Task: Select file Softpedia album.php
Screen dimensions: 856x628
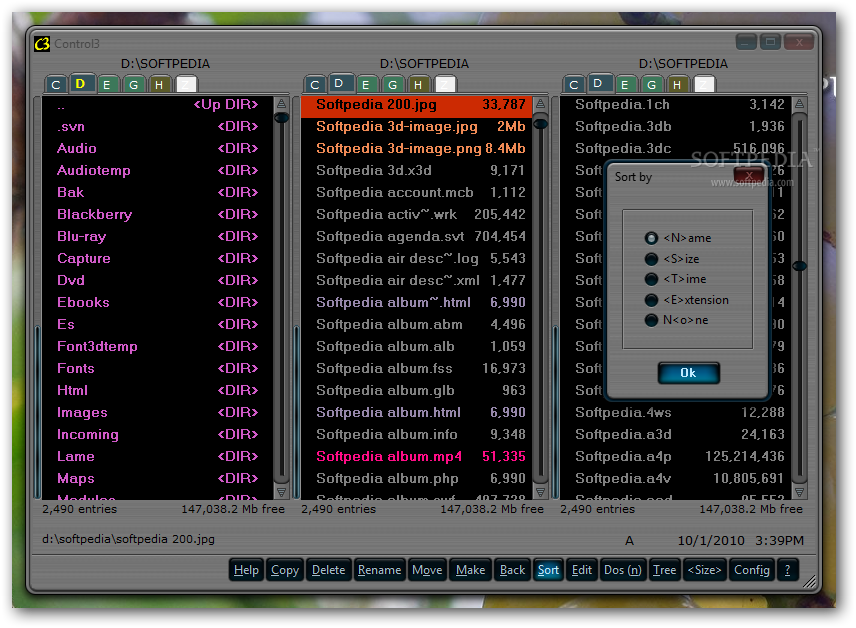Action: click(417, 479)
